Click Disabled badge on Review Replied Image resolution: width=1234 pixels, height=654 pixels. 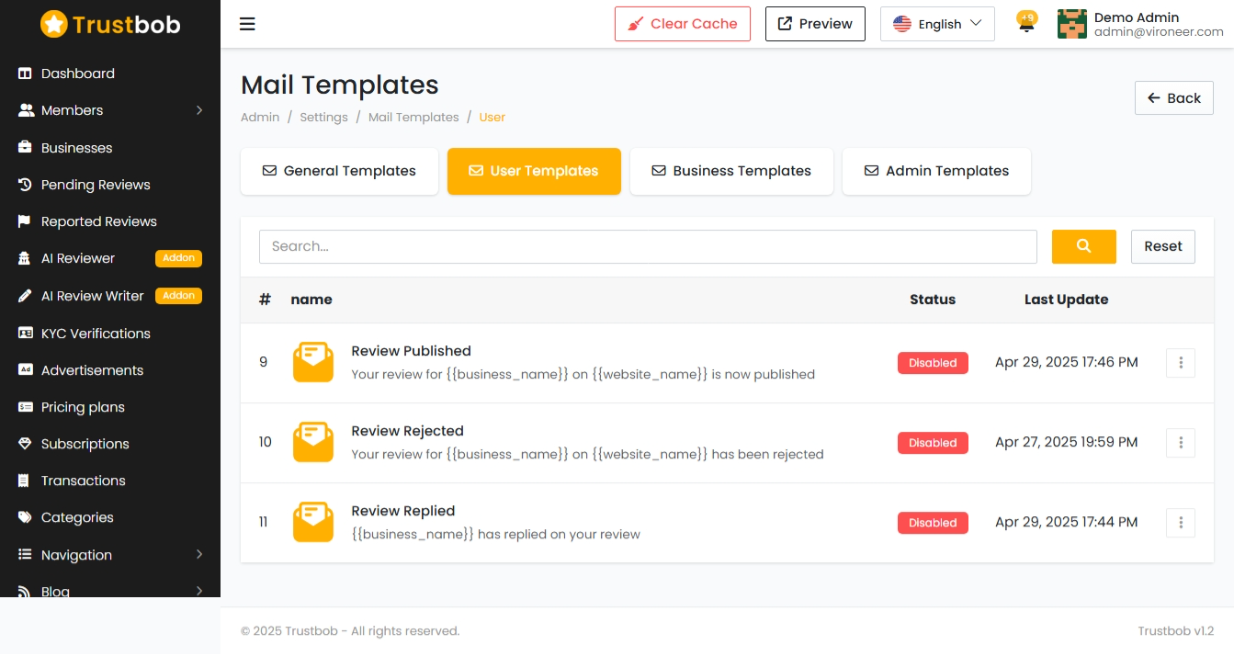click(933, 523)
